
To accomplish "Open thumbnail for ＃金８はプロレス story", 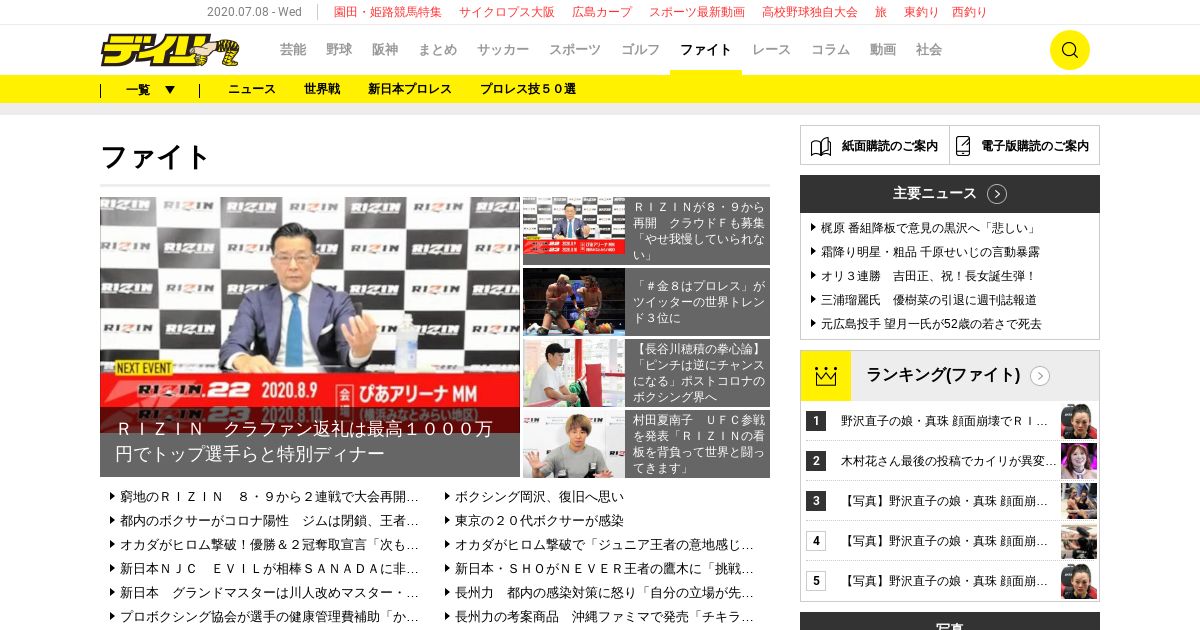I will click(x=574, y=301).
